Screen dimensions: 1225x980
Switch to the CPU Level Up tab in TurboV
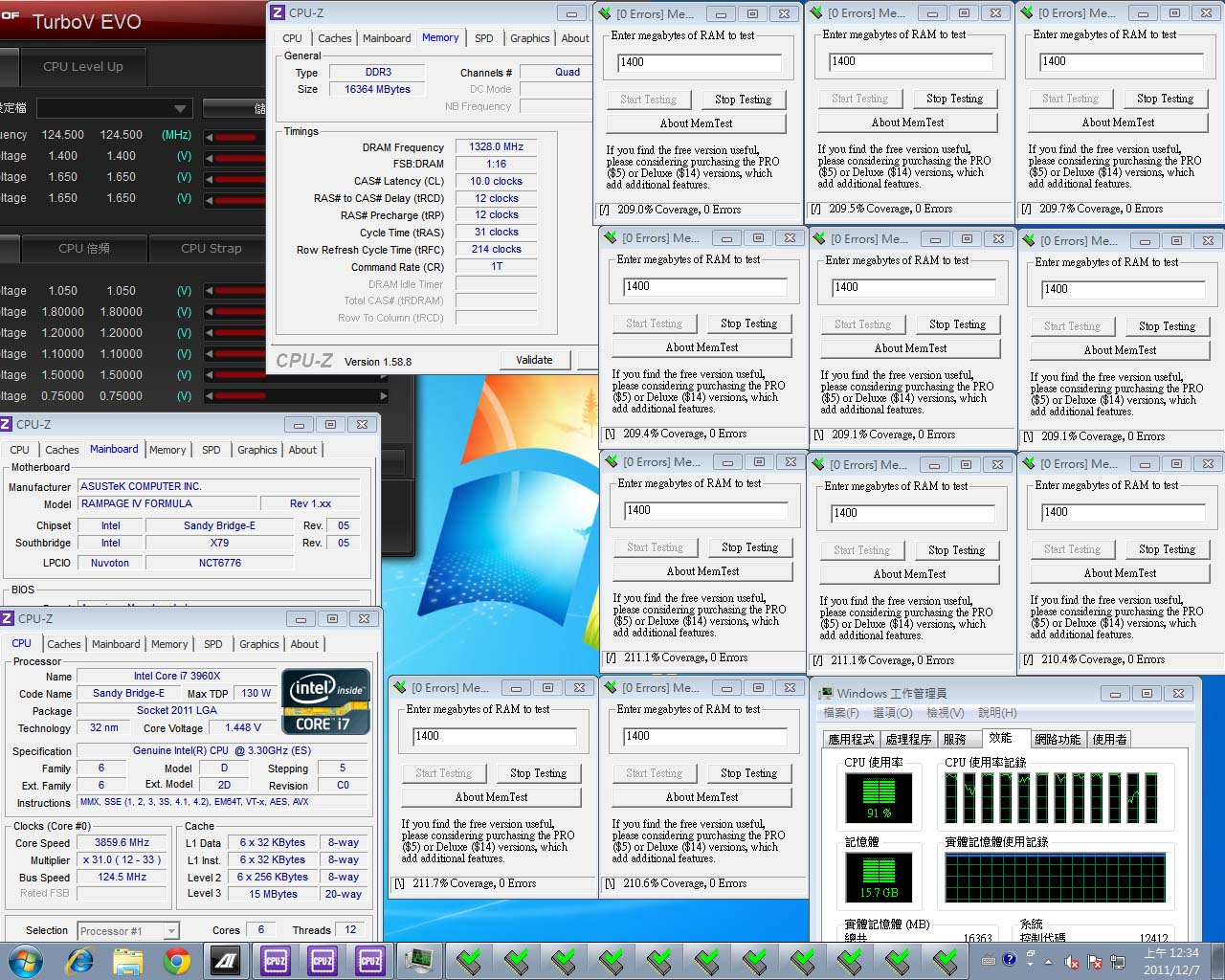83,67
